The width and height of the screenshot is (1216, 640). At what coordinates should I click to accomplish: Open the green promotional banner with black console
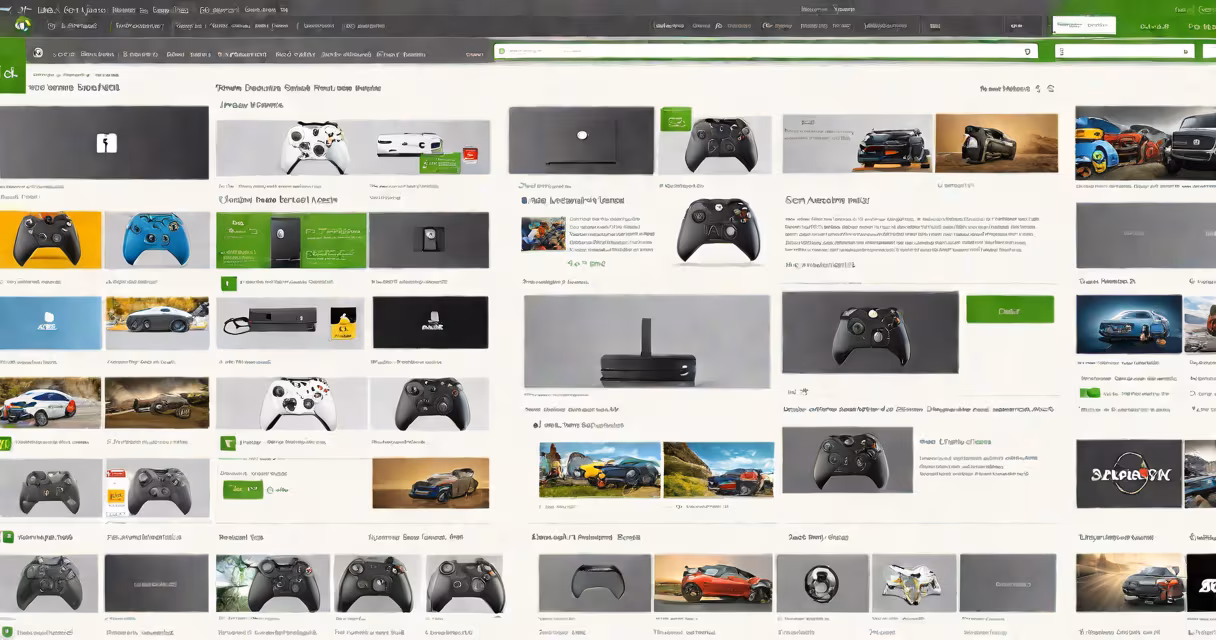tap(291, 240)
